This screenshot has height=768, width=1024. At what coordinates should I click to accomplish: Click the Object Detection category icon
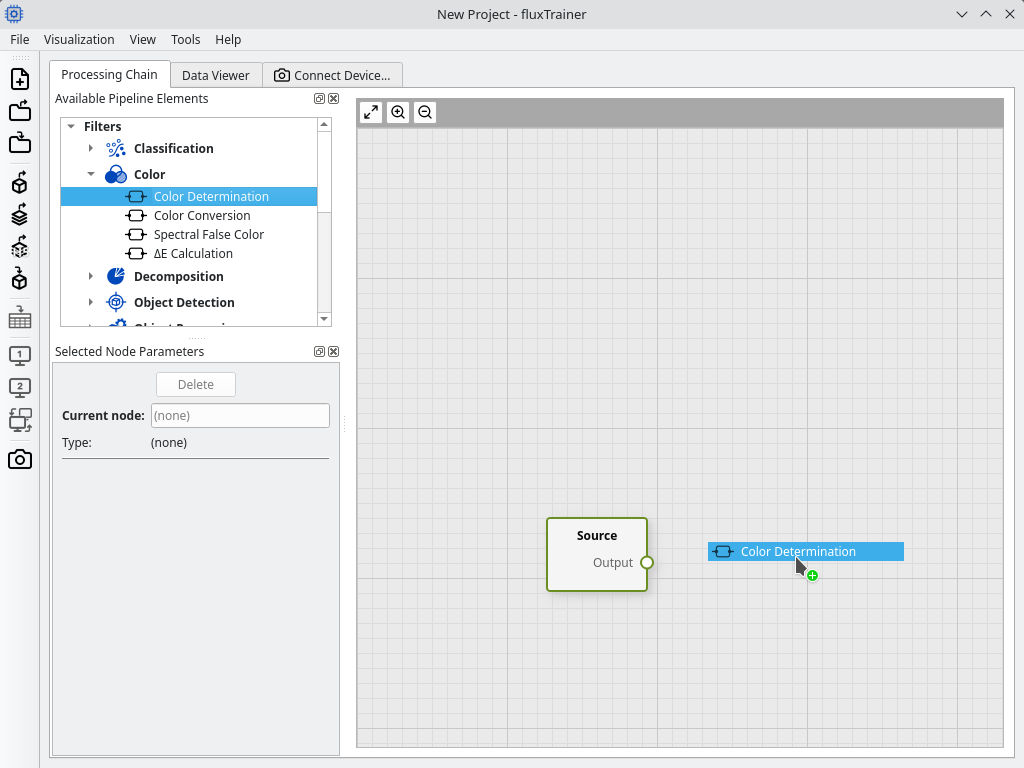116,302
